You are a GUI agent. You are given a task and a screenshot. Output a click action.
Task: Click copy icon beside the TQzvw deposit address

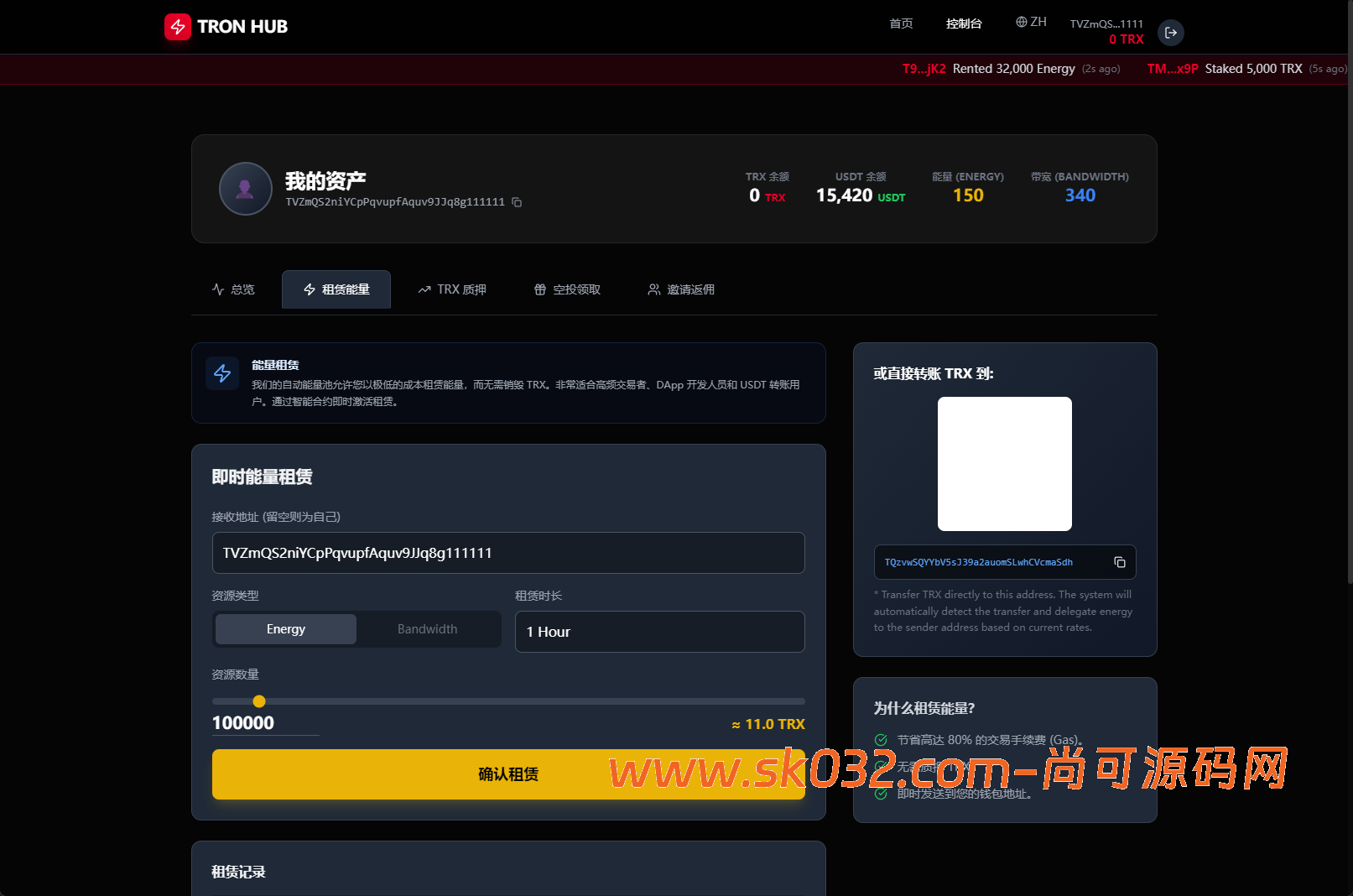point(1119,562)
